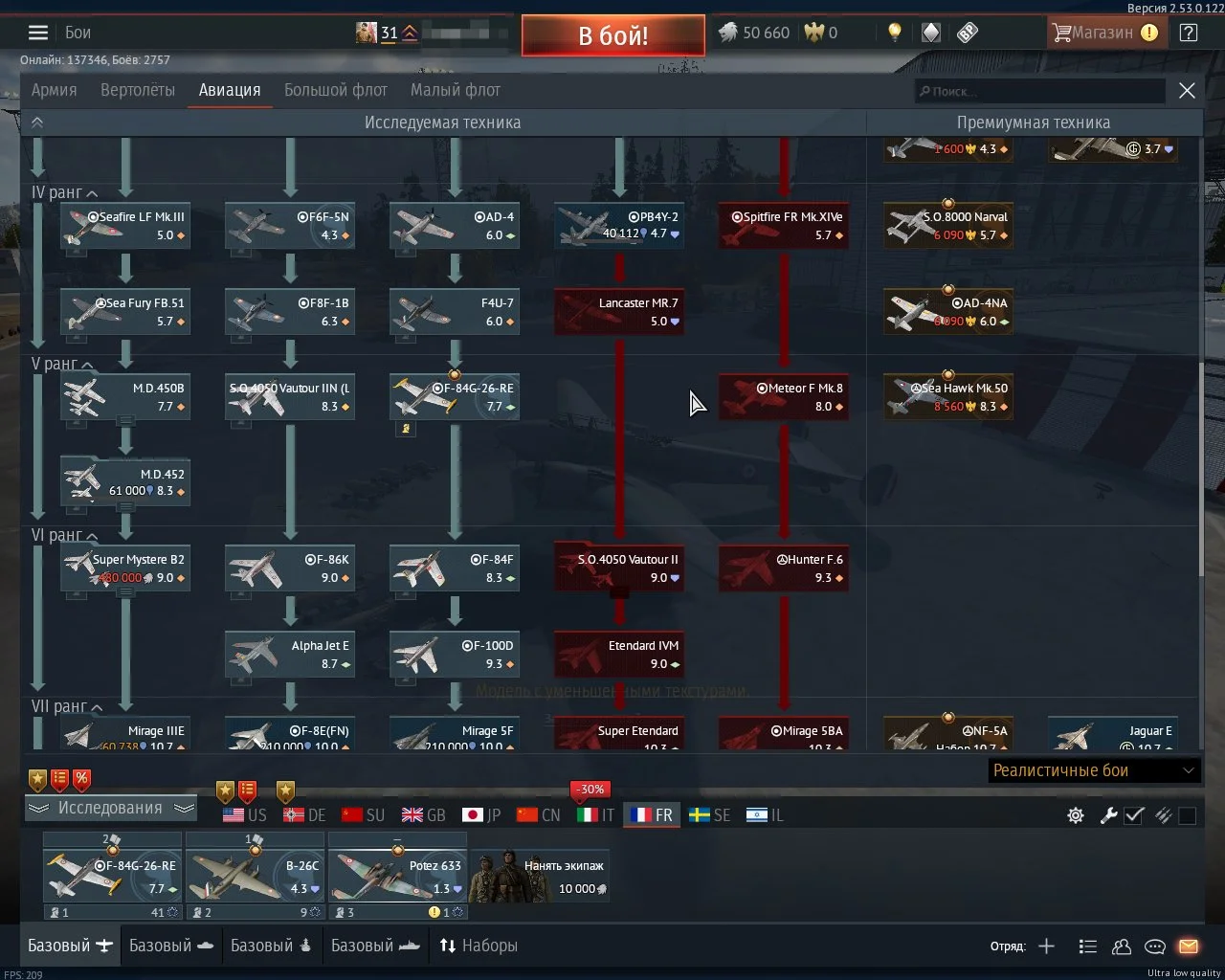The image size is (1225, 980).
Task: Click the Silver Lions balance icon
Action: pos(727,33)
